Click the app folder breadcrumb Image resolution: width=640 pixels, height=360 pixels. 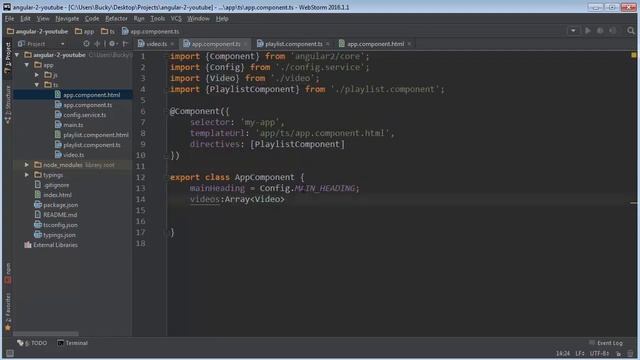84,31
